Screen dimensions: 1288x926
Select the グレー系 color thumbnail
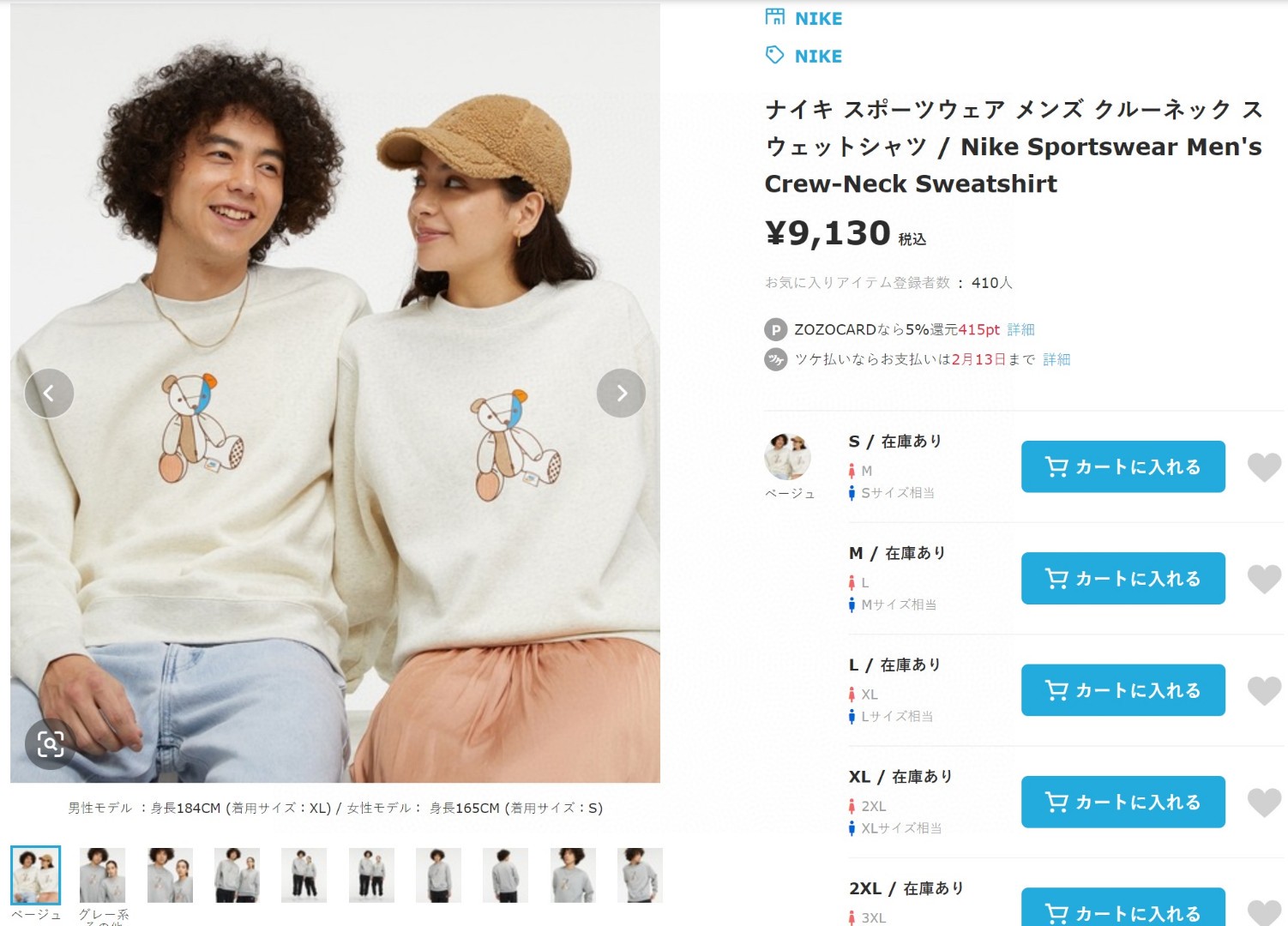tap(103, 875)
